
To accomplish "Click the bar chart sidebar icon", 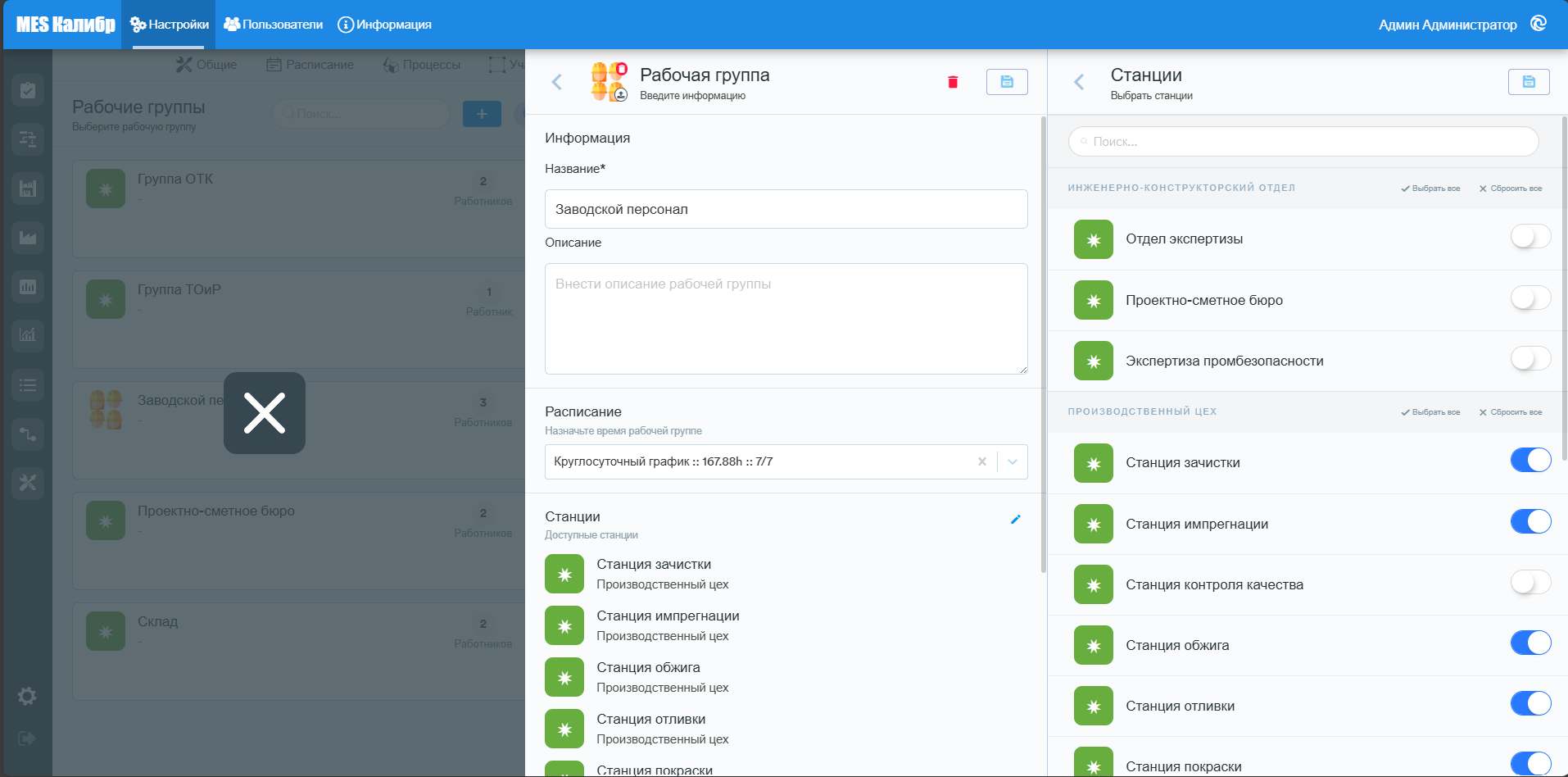I will (28, 287).
